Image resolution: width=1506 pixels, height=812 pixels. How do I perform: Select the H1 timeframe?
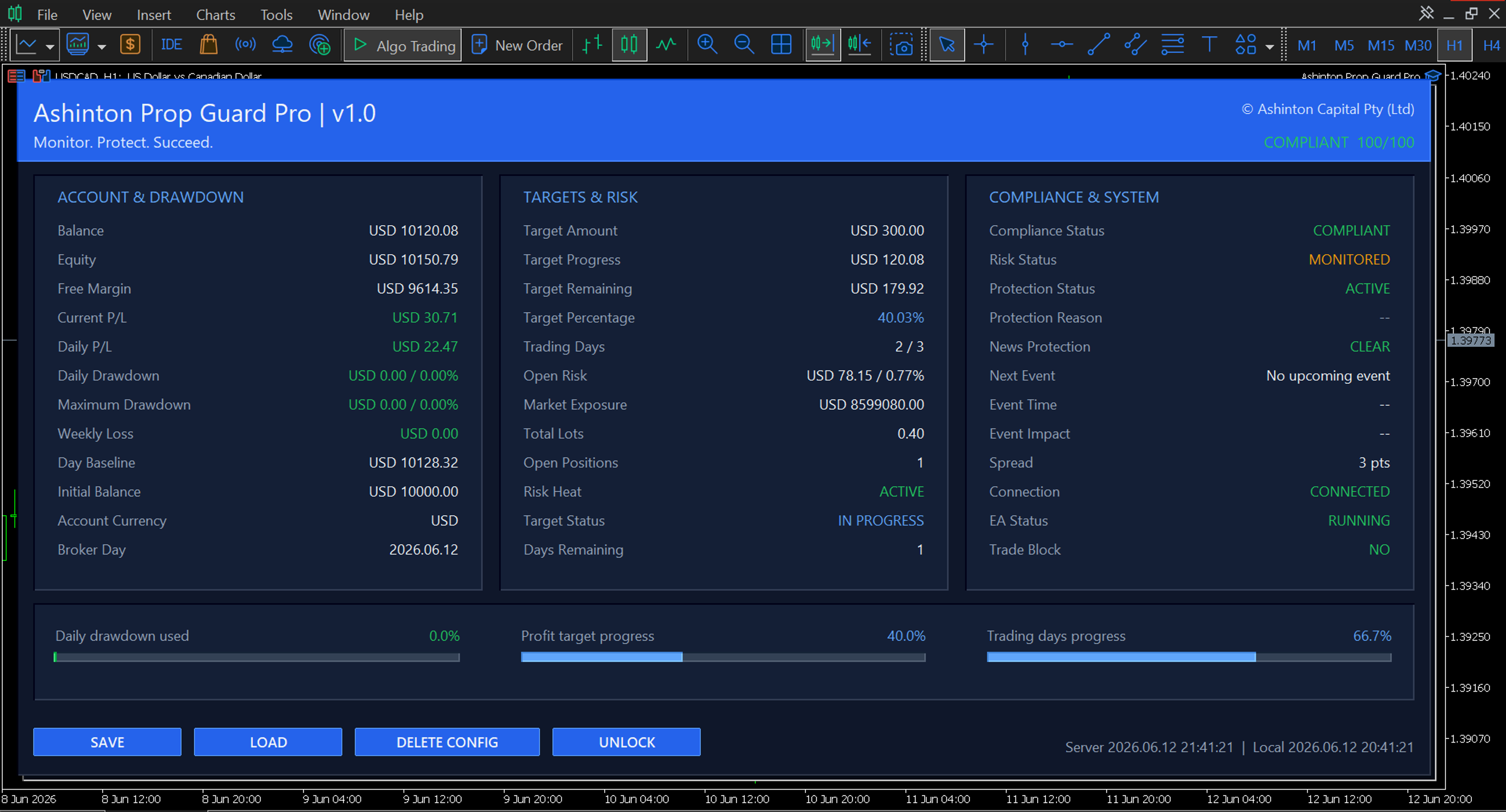(1454, 45)
